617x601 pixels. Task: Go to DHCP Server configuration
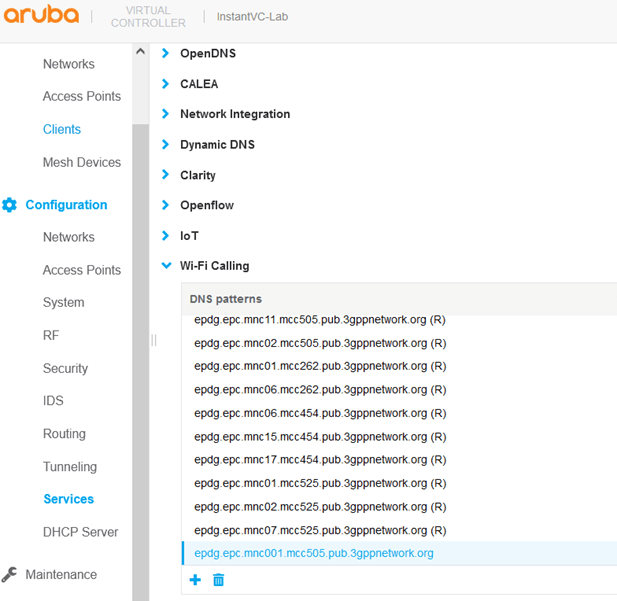80,532
